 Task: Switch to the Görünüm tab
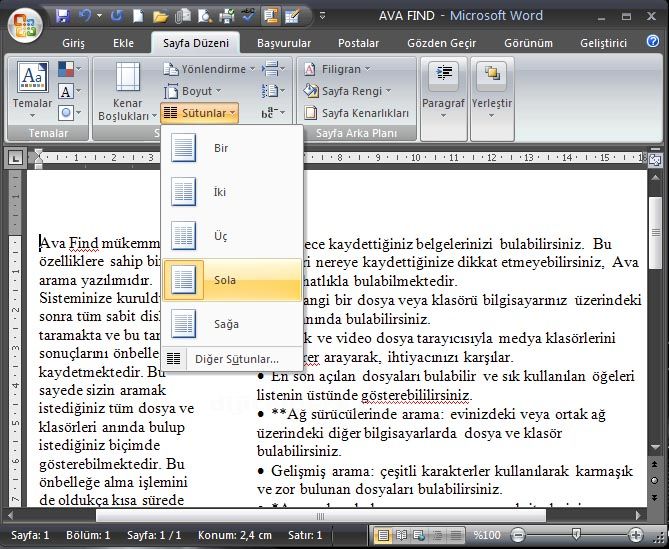[528, 43]
